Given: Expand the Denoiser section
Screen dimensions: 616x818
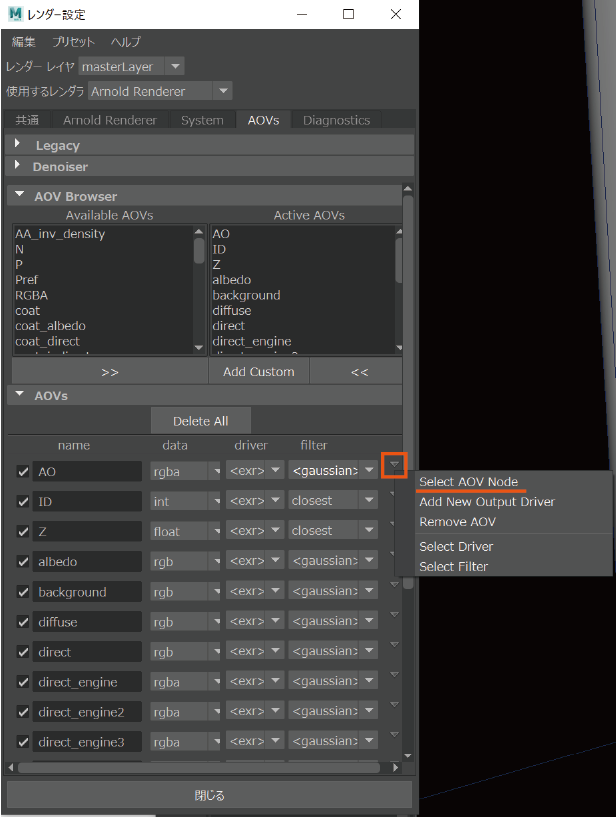Looking at the screenshot, I should coord(210,166).
